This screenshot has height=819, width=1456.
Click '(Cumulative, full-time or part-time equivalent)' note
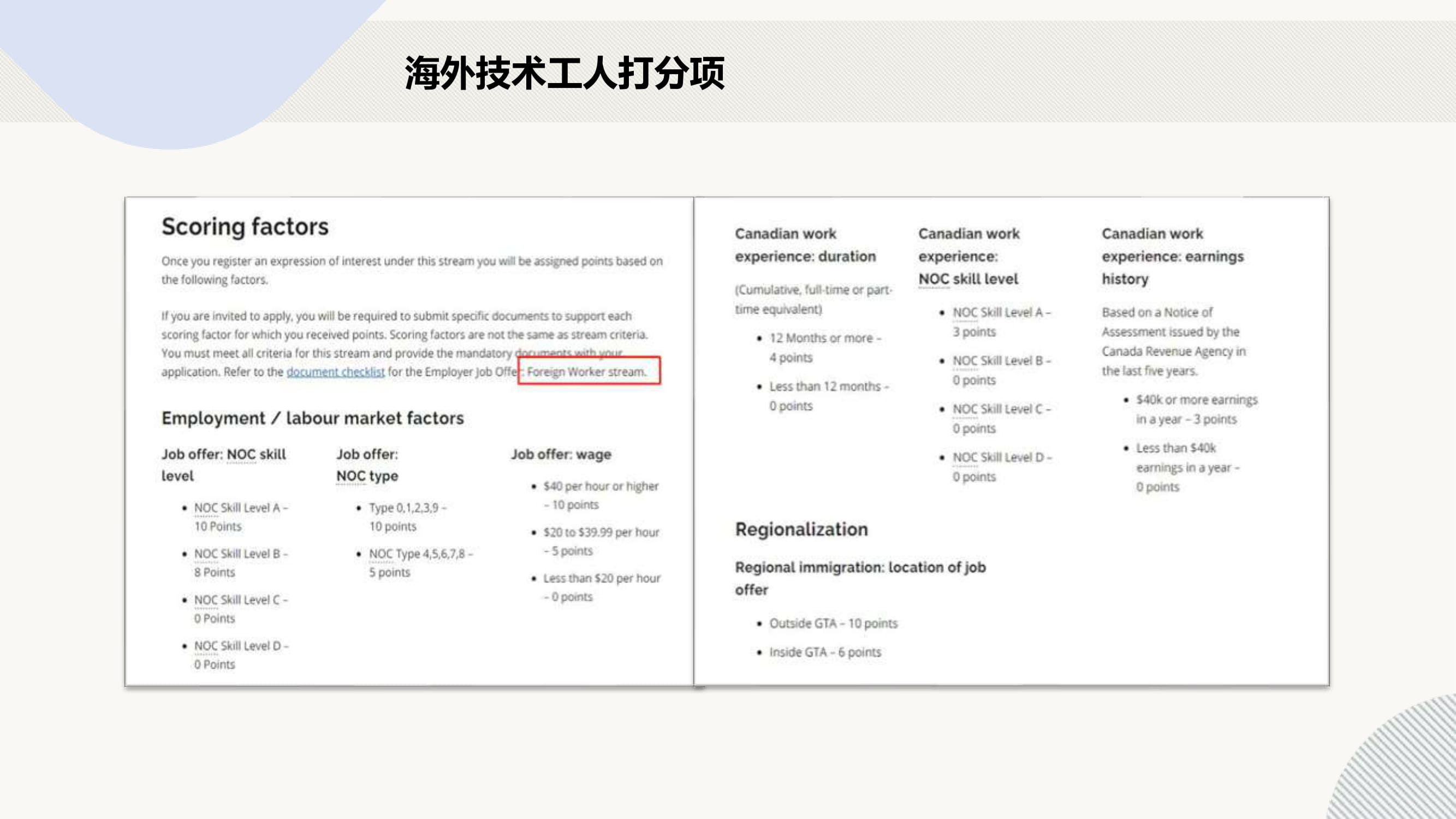point(813,299)
